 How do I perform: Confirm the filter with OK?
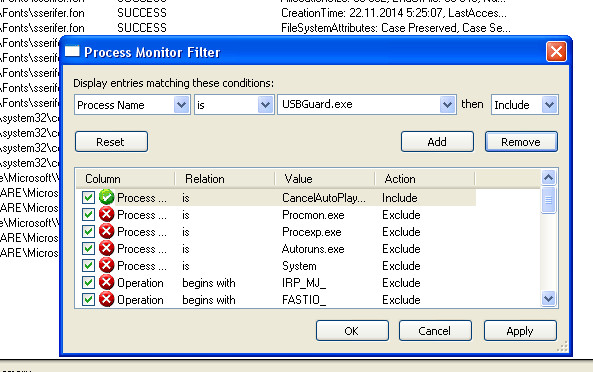pyautogui.click(x=352, y=331)
